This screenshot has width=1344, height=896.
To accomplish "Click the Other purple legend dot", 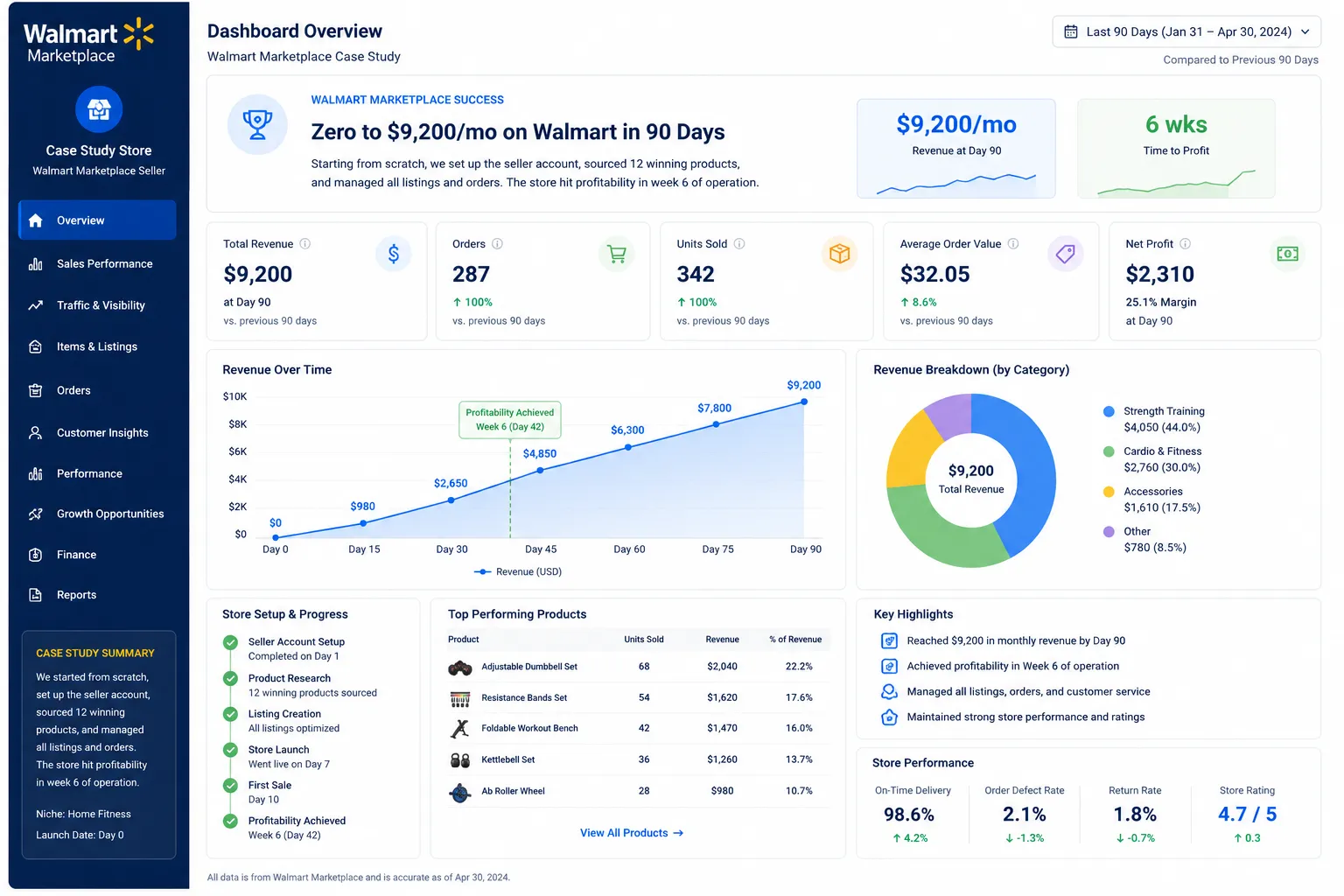I will pyautogui.click(x=1109, y=532).
